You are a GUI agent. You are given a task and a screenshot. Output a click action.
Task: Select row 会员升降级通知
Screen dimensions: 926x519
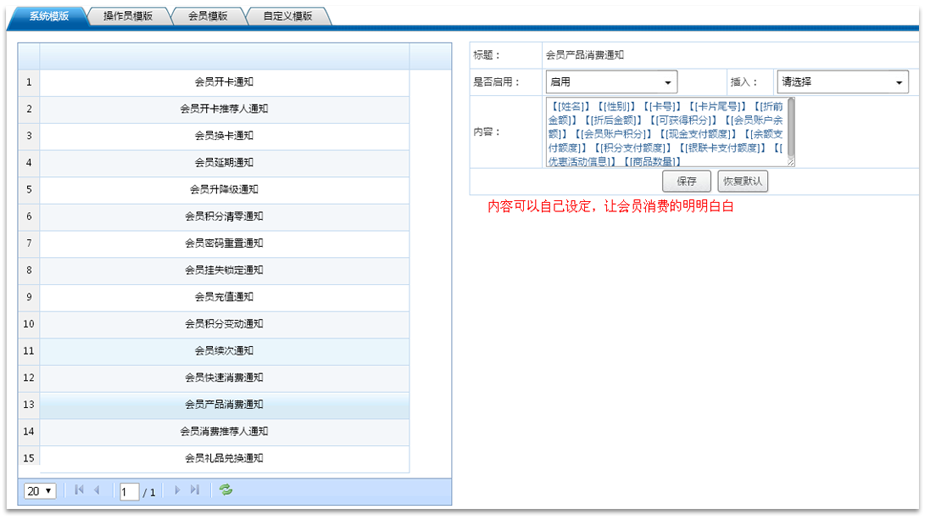[x=224, y=190]
